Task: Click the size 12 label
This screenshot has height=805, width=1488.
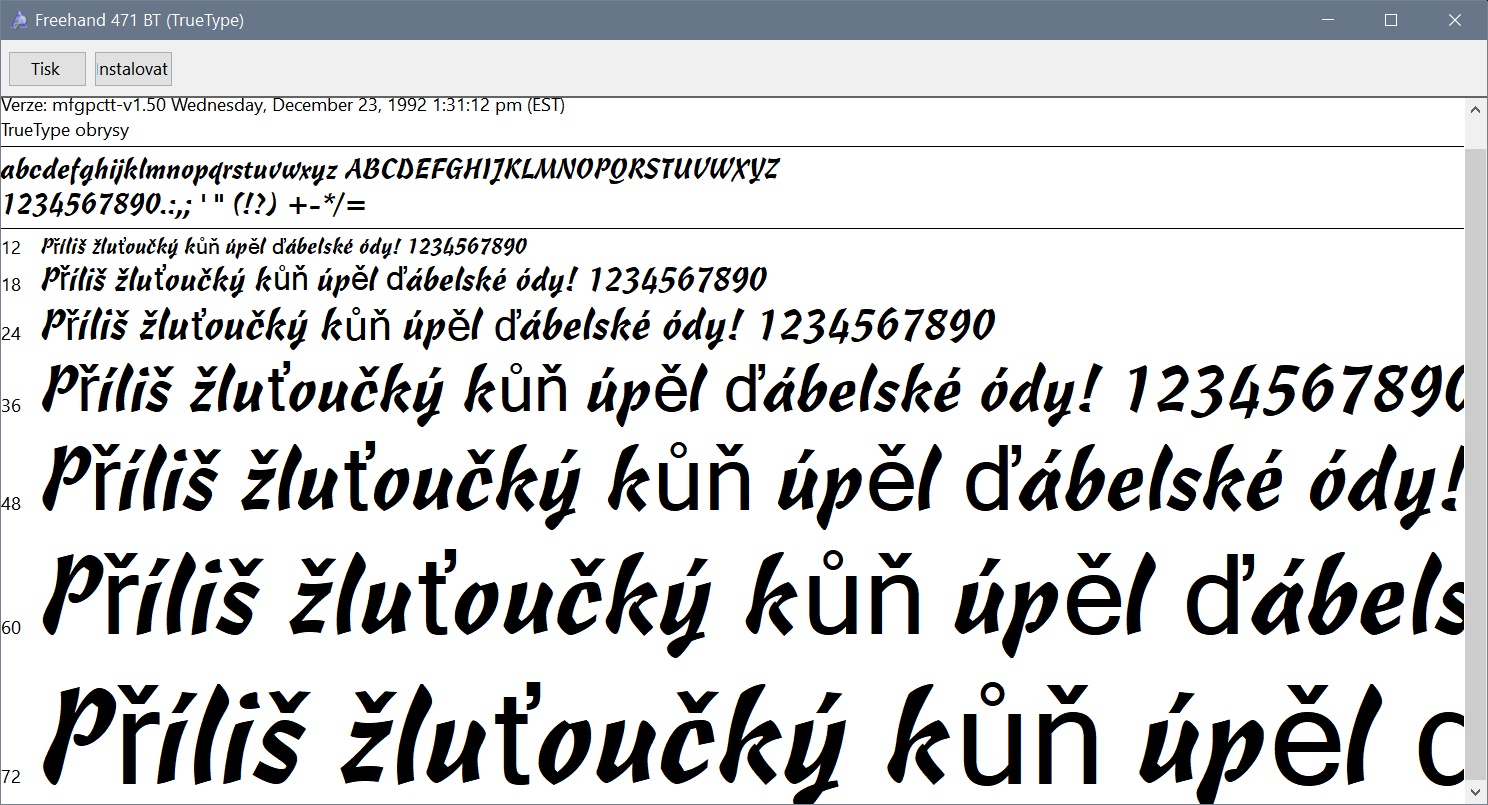Action: (x=11, y=248)
